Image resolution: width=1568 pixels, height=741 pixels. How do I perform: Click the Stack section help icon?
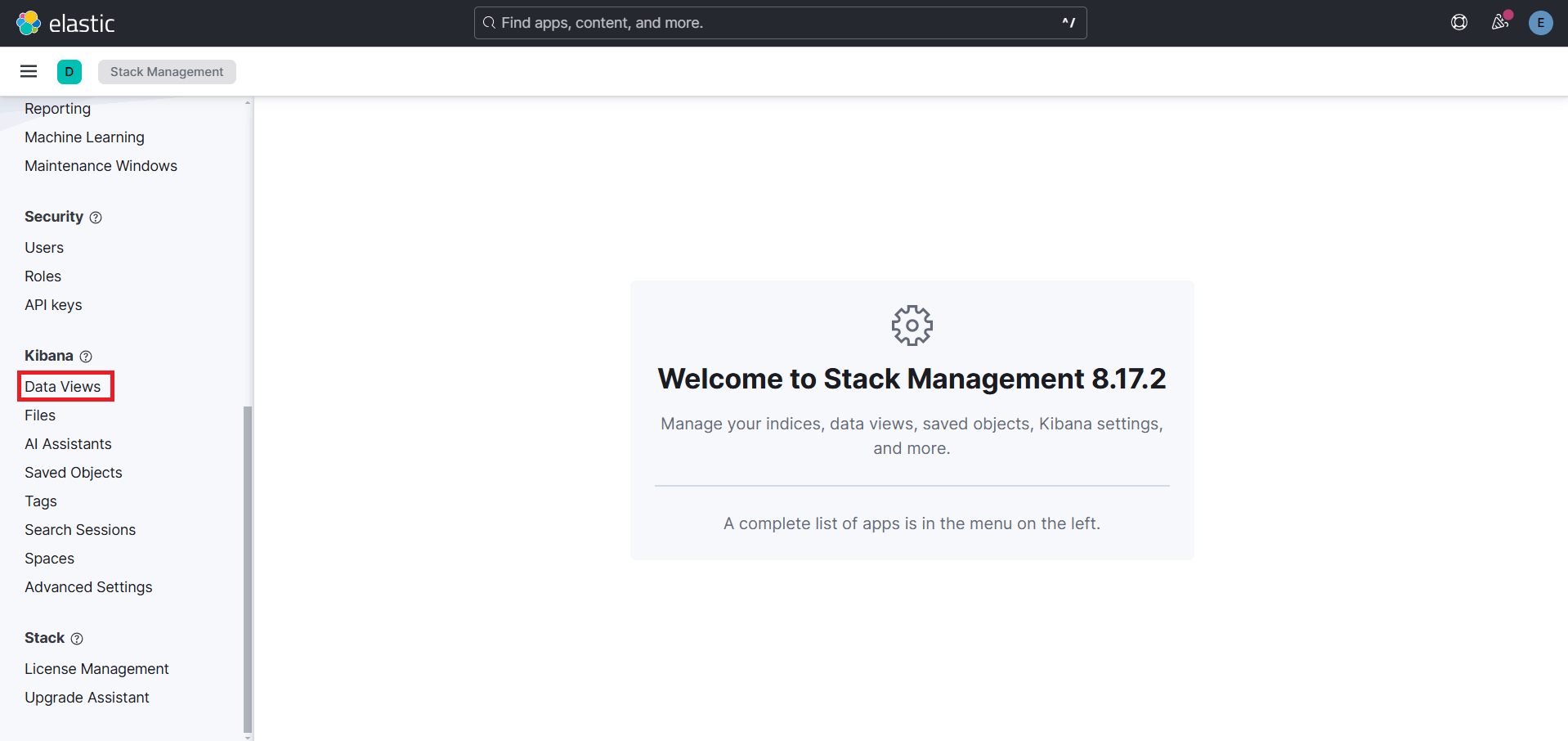click(x=77, y=639)
